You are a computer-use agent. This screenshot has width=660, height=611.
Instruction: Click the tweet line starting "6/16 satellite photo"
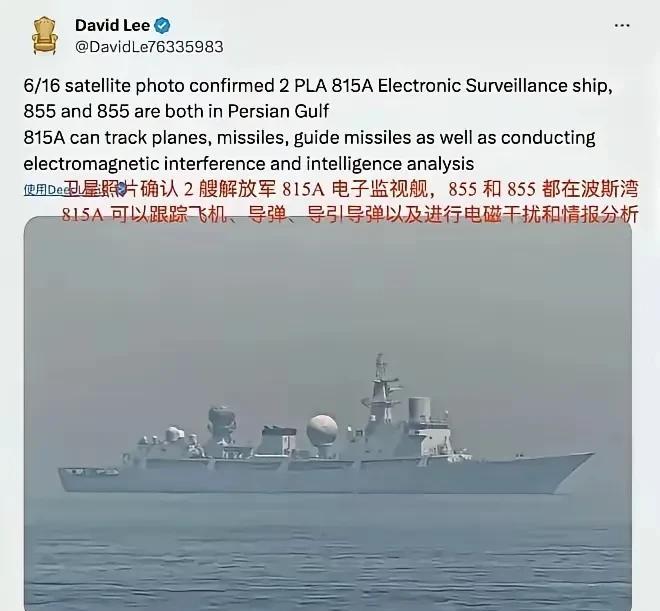click(318, 86)
